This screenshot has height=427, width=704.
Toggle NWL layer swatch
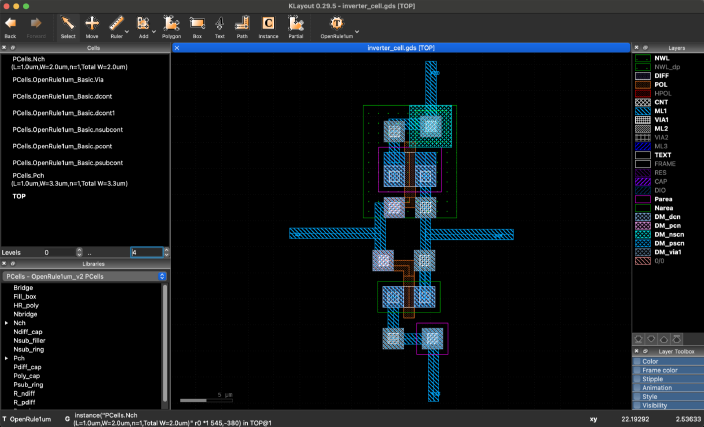point(642,58)
